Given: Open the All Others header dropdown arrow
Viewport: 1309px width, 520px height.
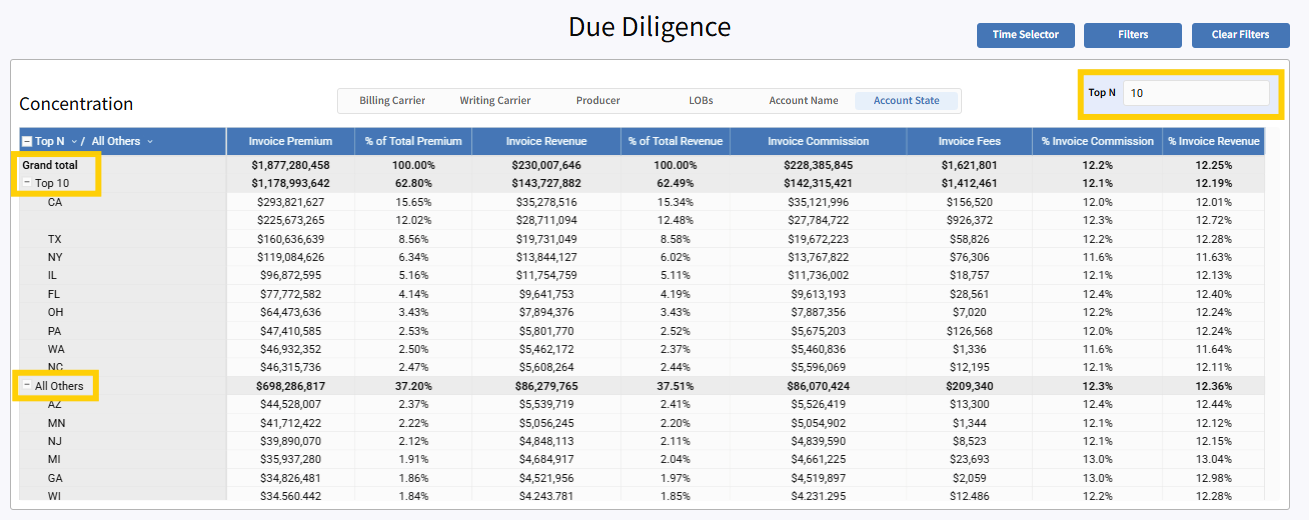Looking at the screenshot, I should (x=150, y=142).
